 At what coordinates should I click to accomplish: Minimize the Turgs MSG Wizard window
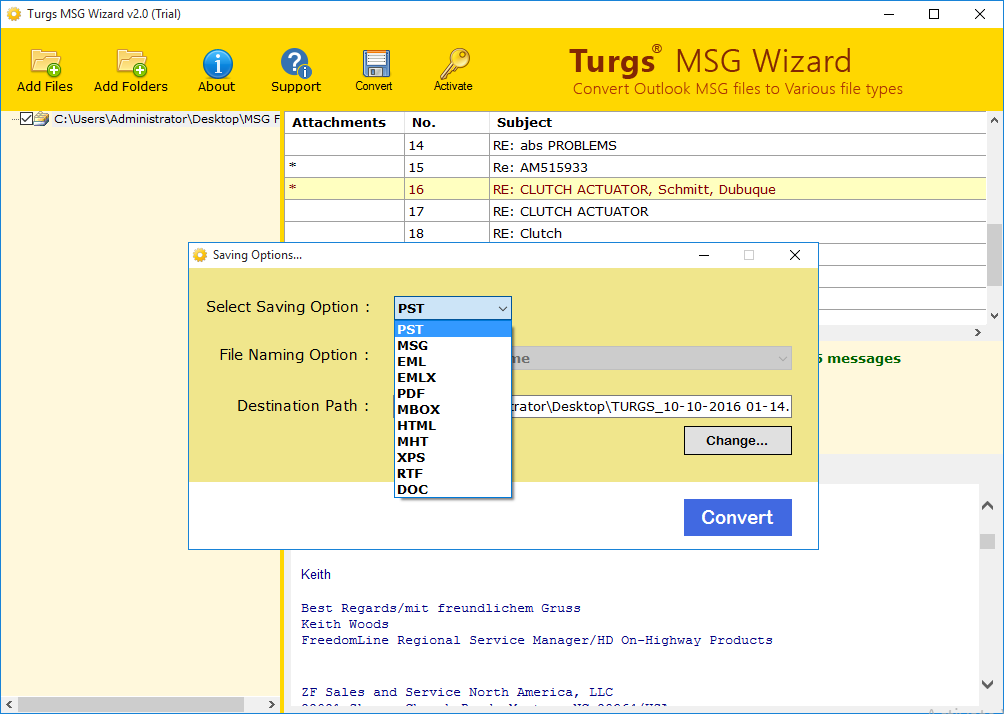[889, 14]
